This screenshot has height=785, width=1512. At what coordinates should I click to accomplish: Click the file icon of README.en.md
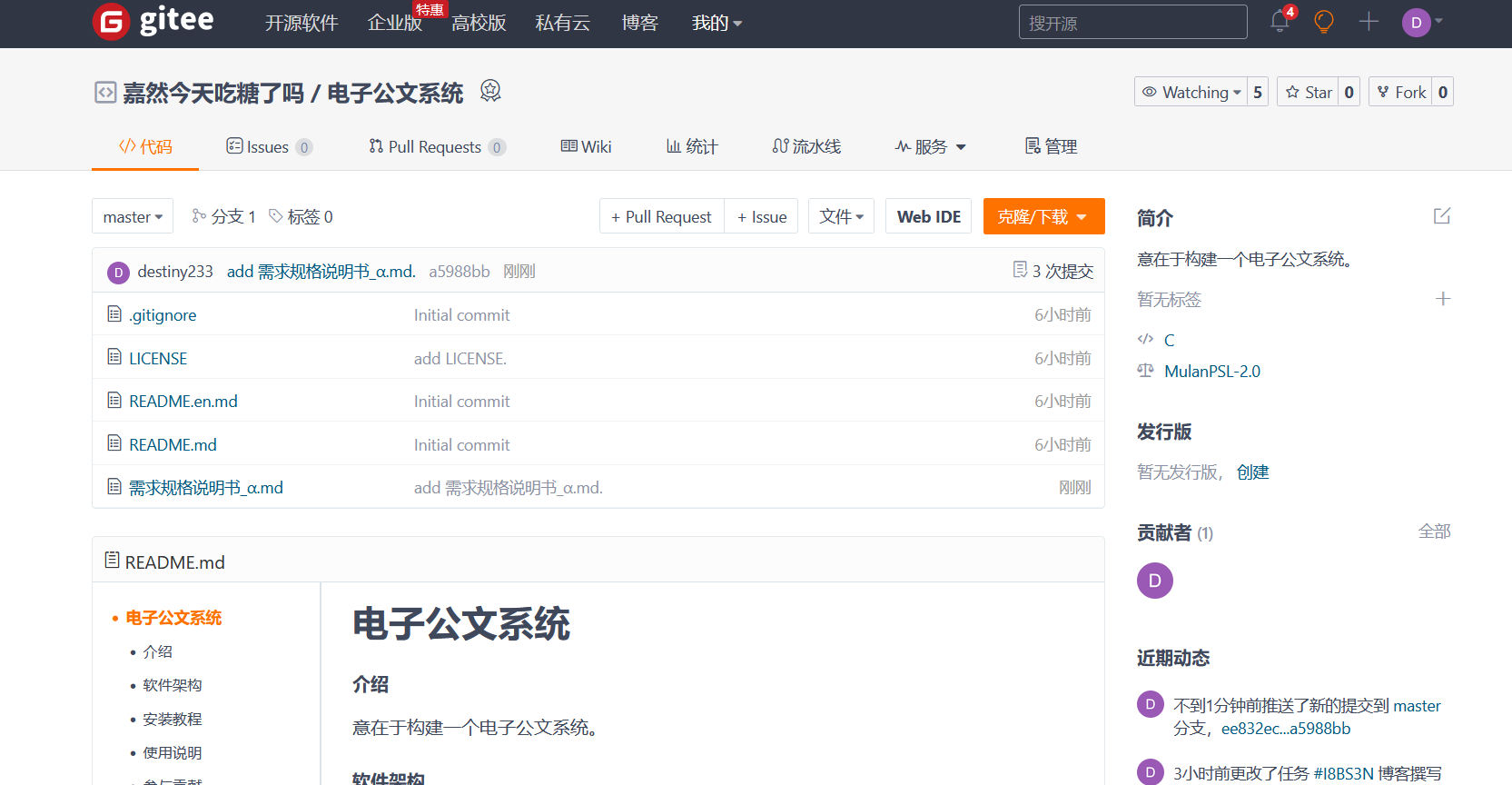[x=114, y=400]
